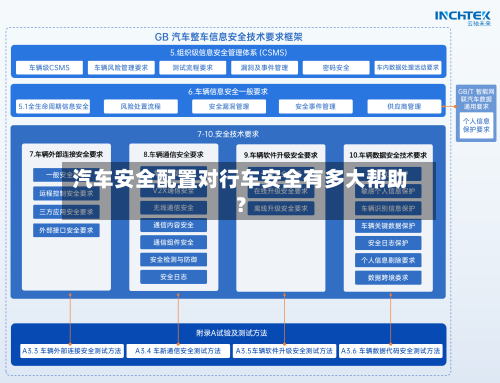Click the A3.6 车辆数据安全测试方法 box
The image size is (500, 383).
pyautogui.click(x=391, y=351)
